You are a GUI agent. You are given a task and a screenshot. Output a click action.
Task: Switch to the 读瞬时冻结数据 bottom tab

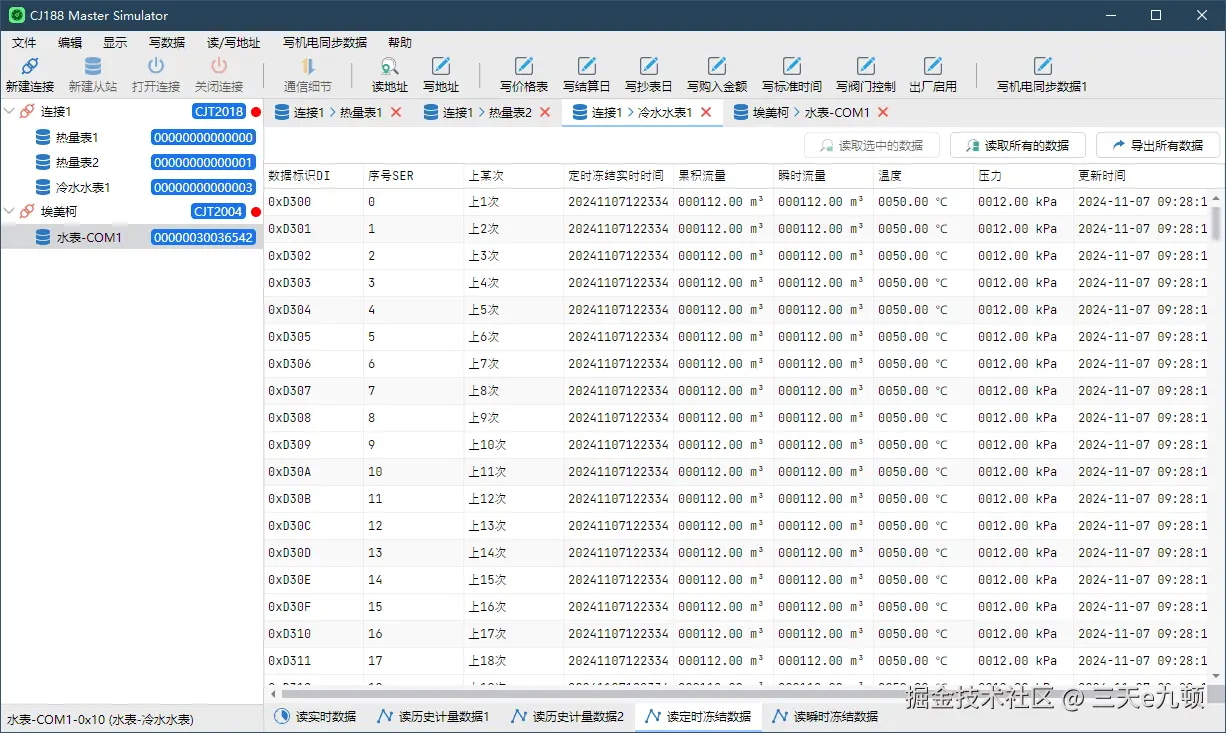(825, 717)
